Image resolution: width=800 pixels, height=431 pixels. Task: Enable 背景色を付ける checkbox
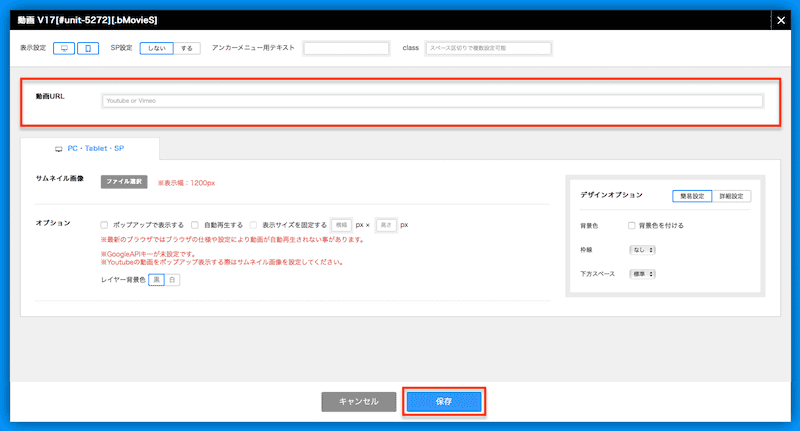click(632, 225)
